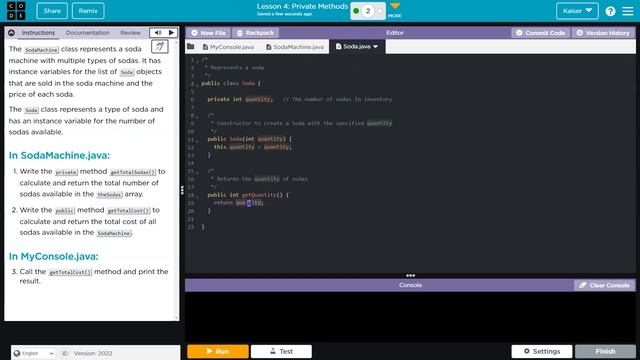
Task: Open the English language dropdown
Action: (x=33, y=353)
